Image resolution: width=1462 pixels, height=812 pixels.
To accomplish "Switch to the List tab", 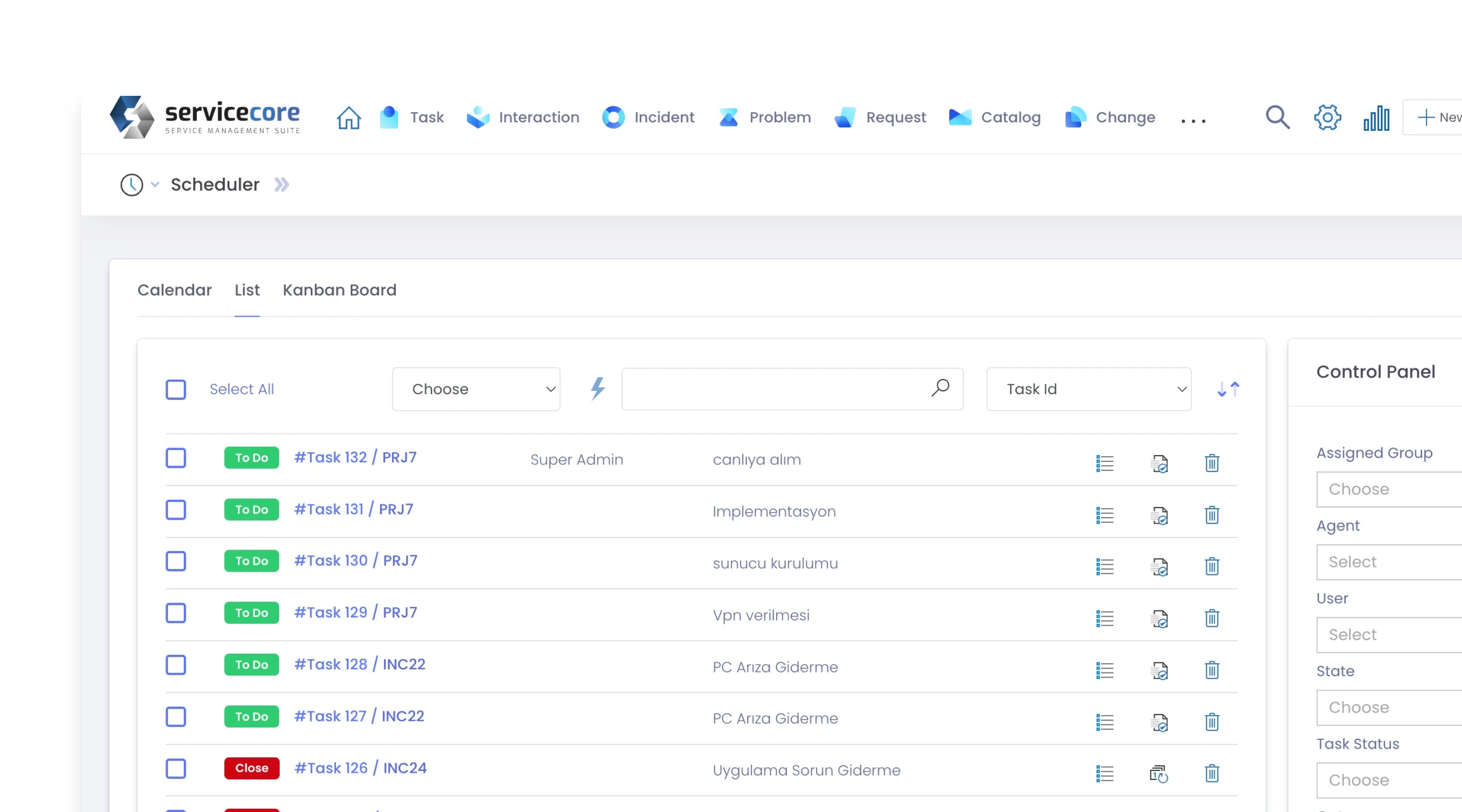I will [x=247, y=290].
